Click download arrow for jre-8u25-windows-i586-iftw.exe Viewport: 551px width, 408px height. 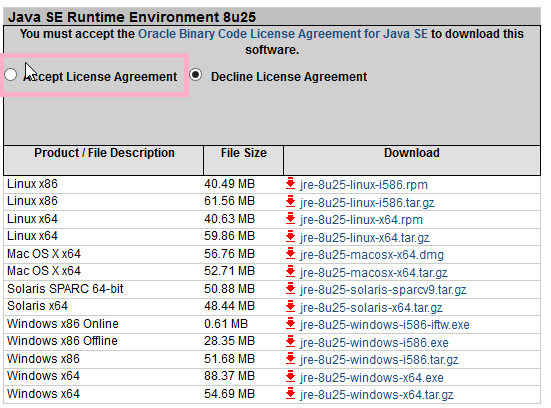pos(290,324)
